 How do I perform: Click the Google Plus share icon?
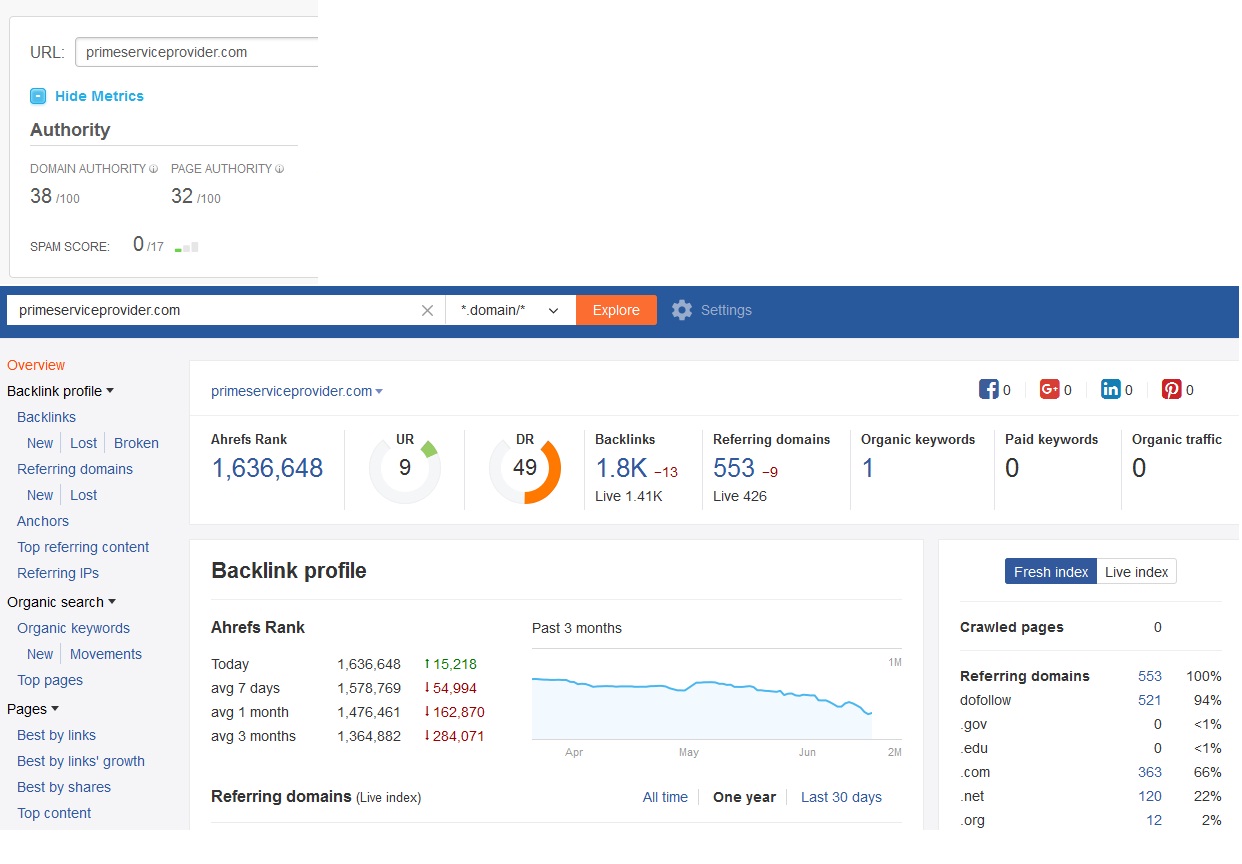1049,390
